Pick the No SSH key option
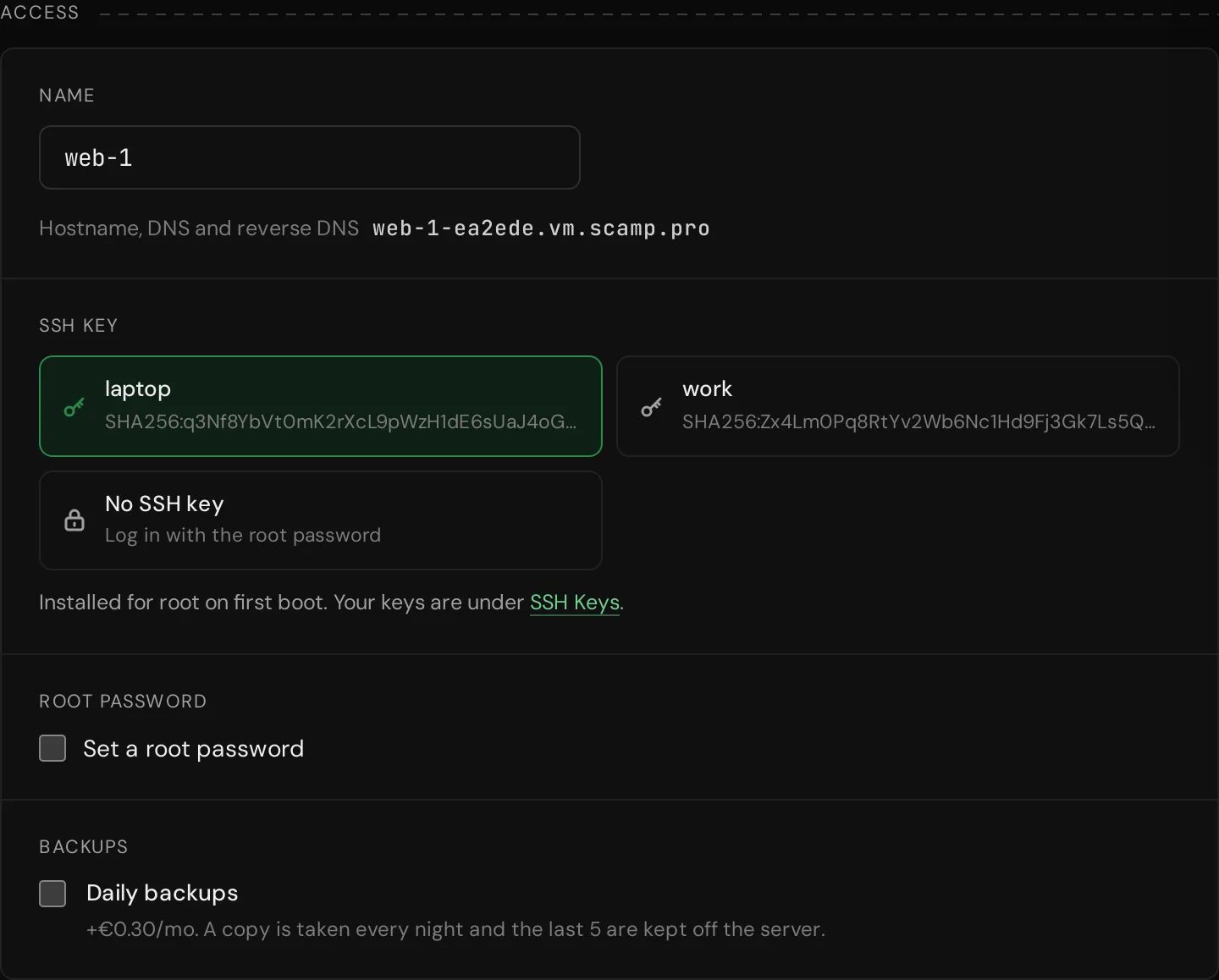1219x980 pixels. click(x=321, y=520)
